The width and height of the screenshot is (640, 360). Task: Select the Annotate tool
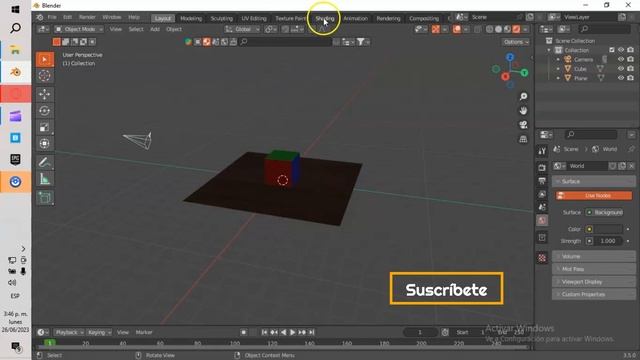(44, 162)
